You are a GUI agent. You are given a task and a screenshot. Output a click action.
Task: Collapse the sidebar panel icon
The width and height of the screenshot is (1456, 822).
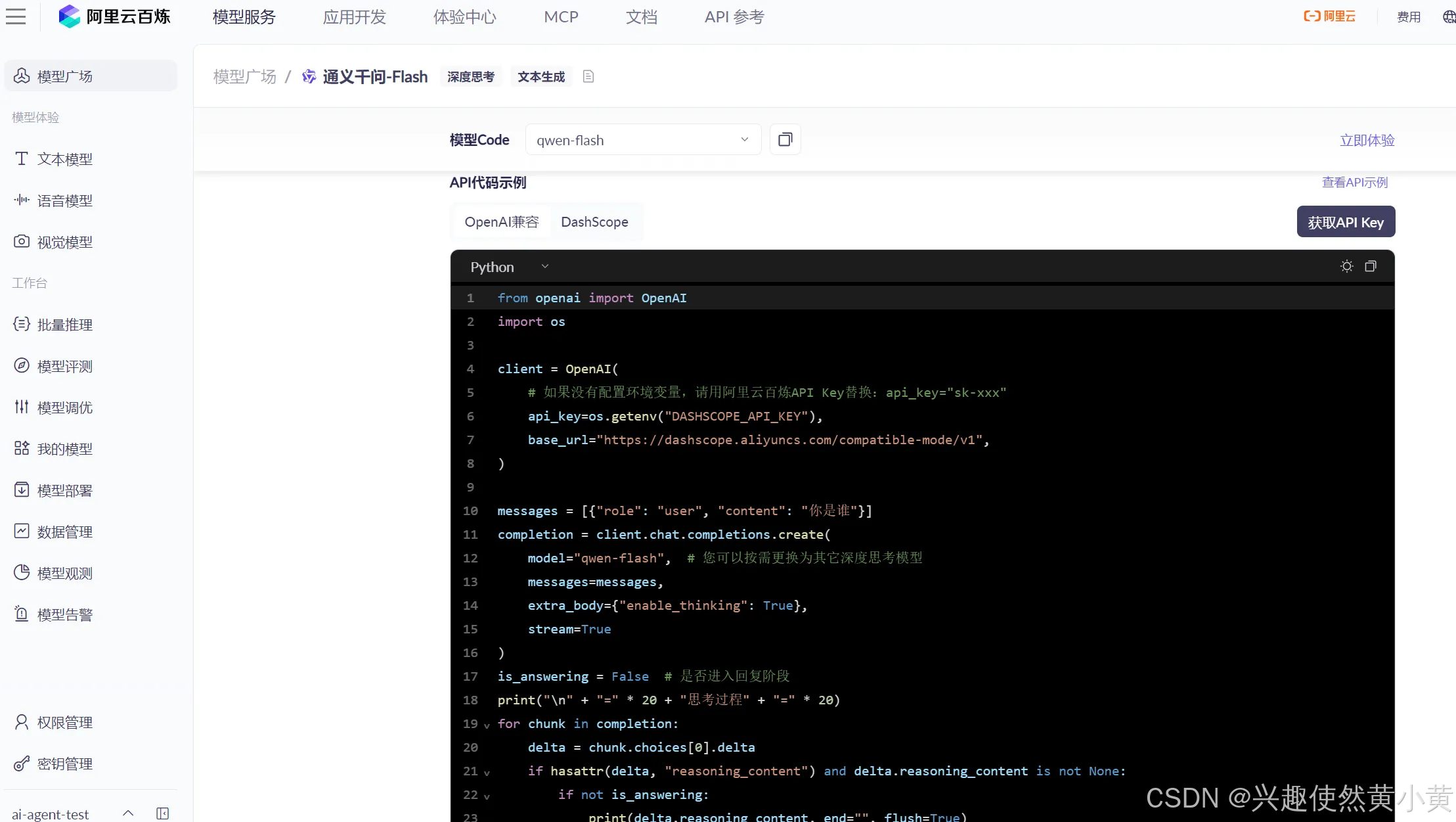click(x=163, y=813)
